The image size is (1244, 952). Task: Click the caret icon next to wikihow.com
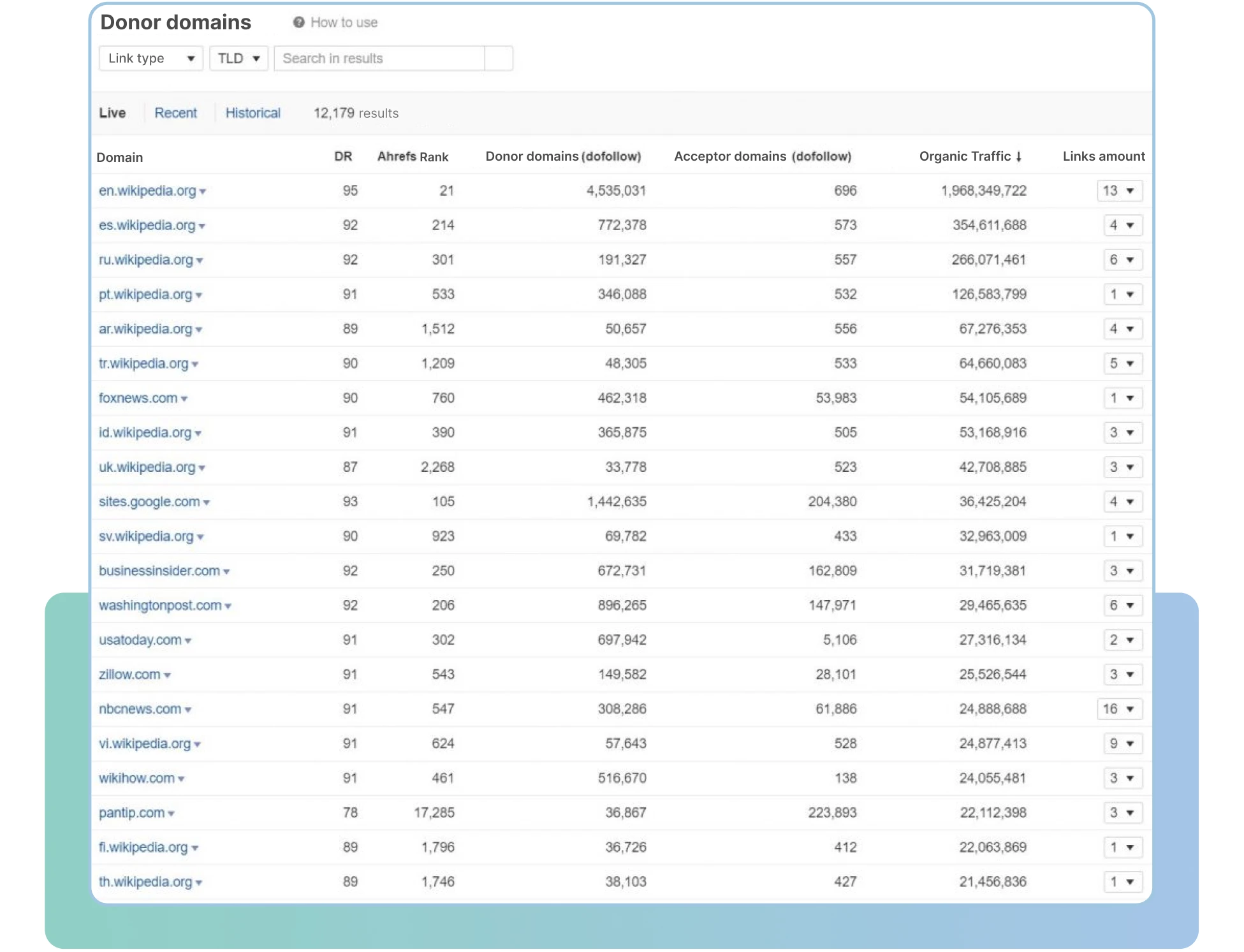point(182,779)
